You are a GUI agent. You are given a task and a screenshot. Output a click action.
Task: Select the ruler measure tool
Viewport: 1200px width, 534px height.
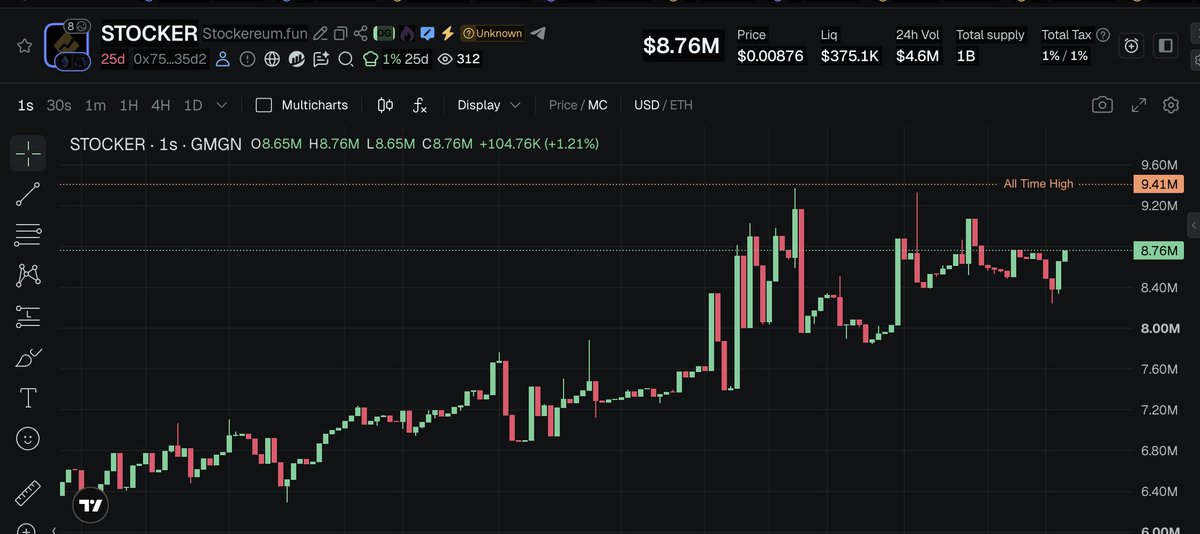28,493
